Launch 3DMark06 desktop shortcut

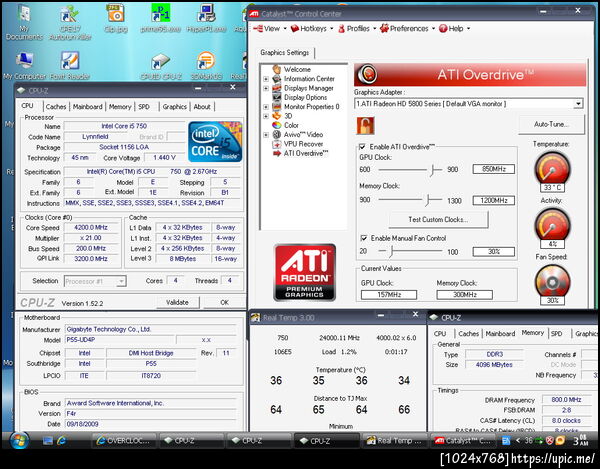tap(206, 65)
